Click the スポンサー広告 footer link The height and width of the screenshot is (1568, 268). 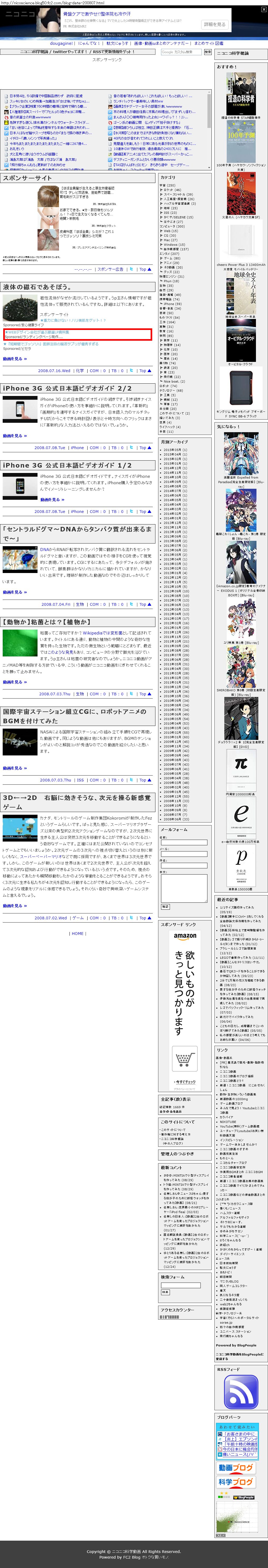click(111, 269)
